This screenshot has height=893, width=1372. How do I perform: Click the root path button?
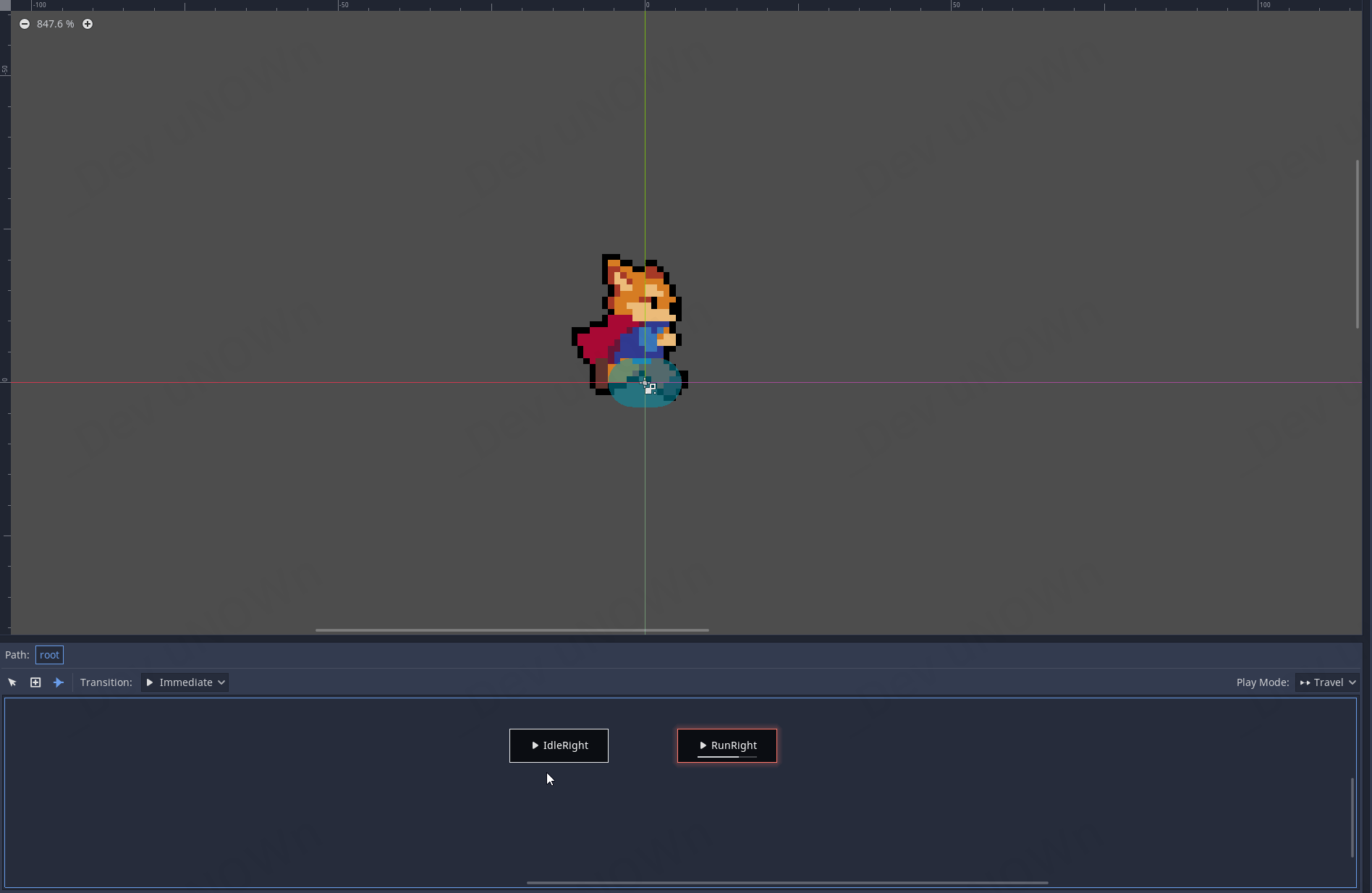tap(49, 655)
